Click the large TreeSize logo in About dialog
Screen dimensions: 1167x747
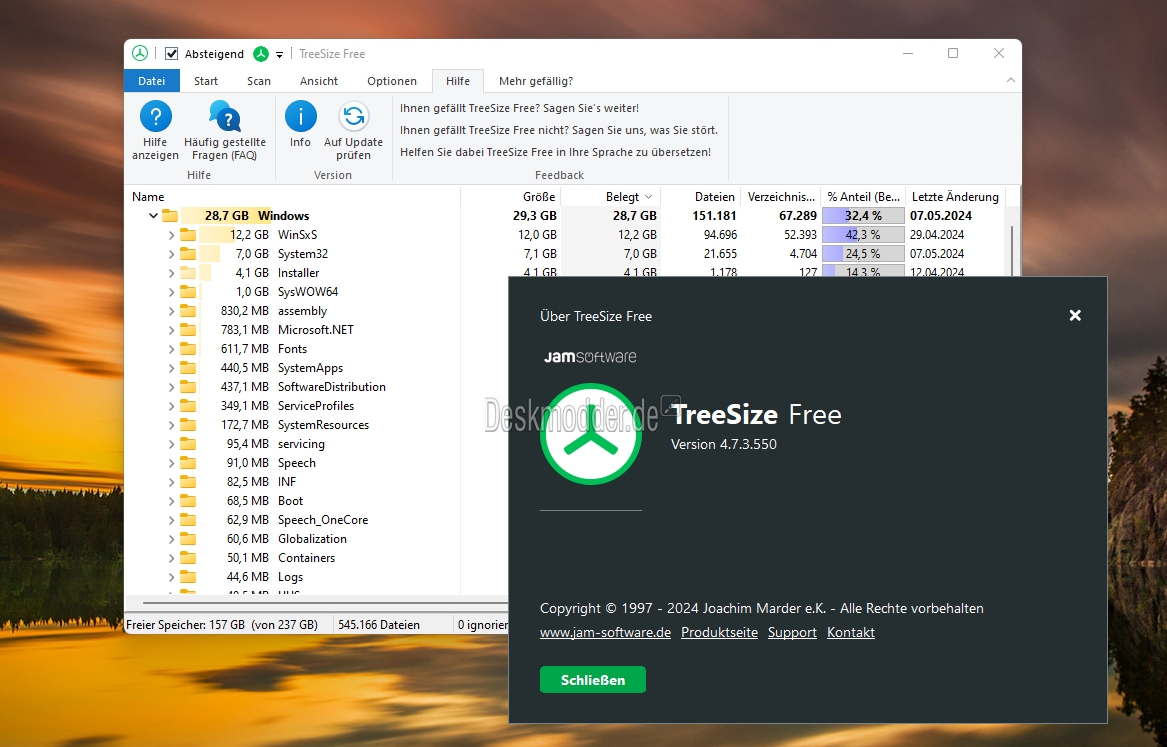590,434
